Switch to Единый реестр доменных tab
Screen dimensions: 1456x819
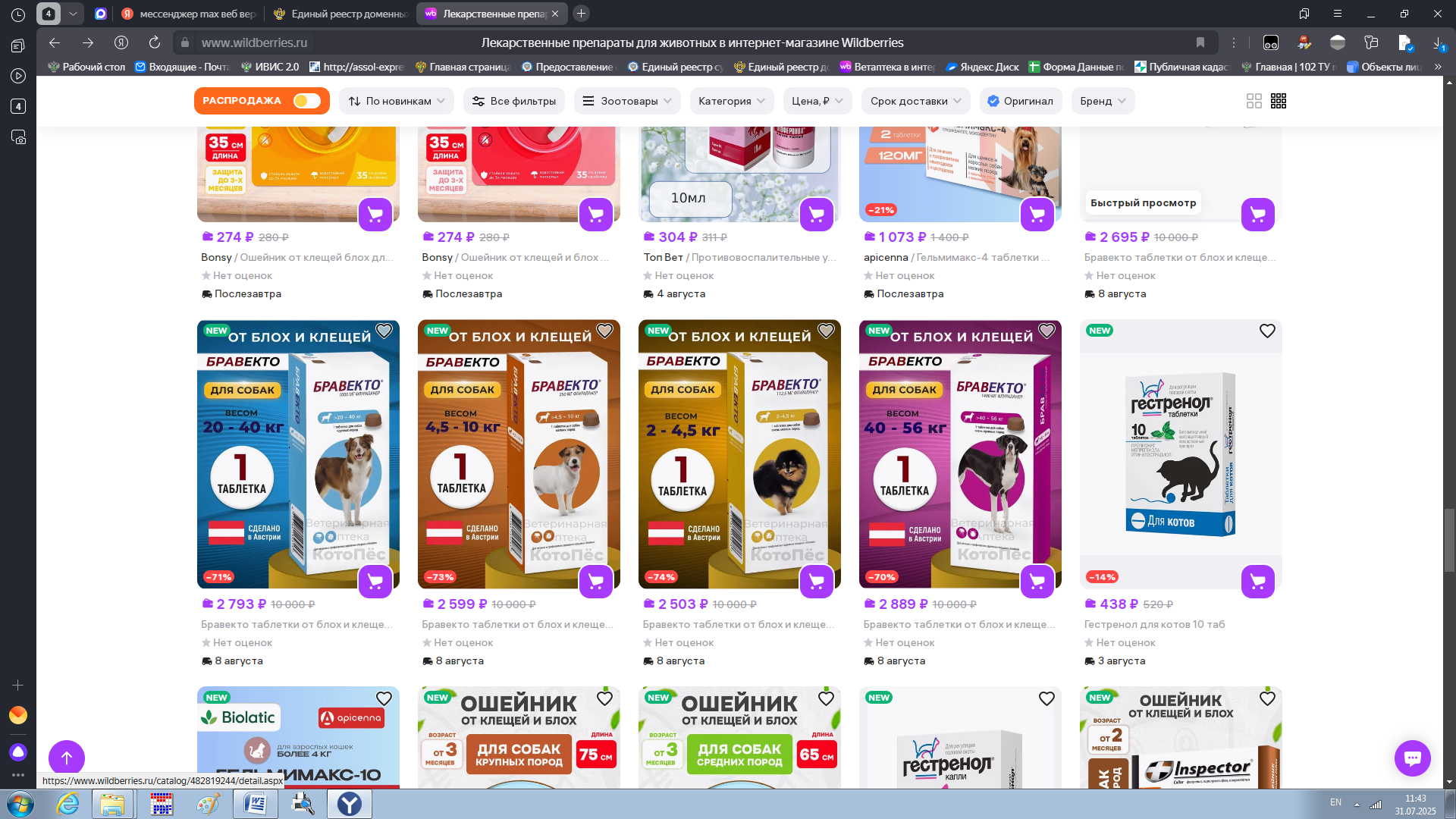340,14
